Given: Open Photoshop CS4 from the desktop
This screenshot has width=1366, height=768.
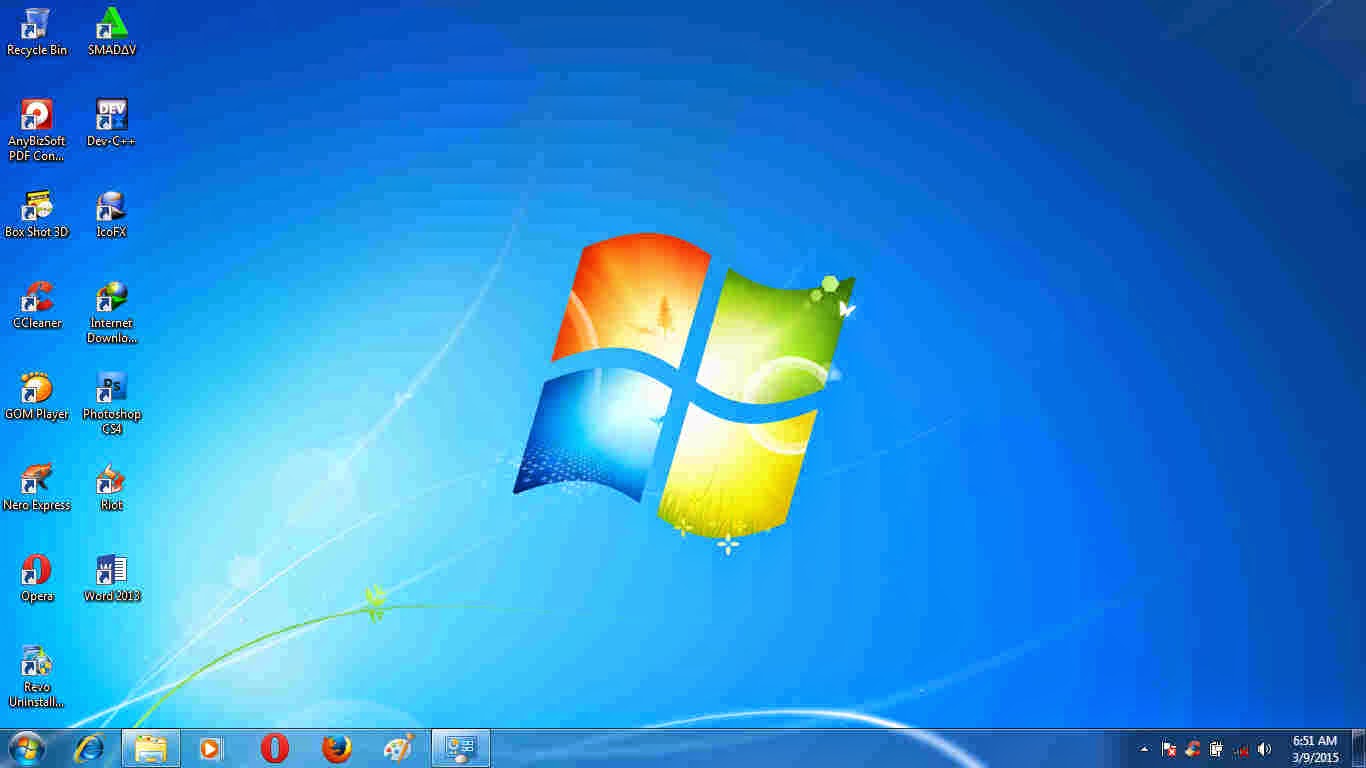Looking at the screenshot, I should pyautogui.click(x=111, y=390).
